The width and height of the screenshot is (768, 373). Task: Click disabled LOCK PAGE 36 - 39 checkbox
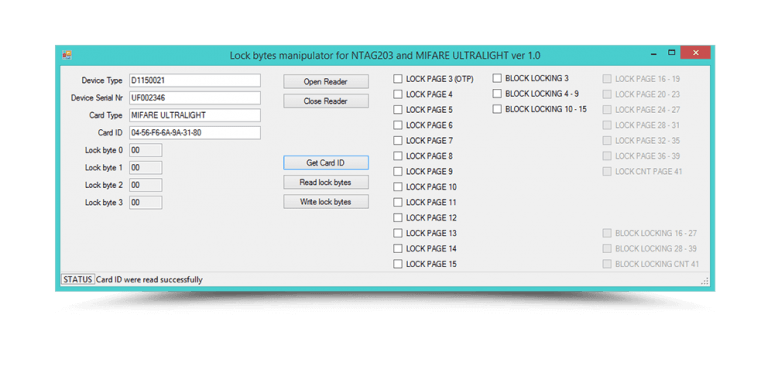[x=607, y=156]
